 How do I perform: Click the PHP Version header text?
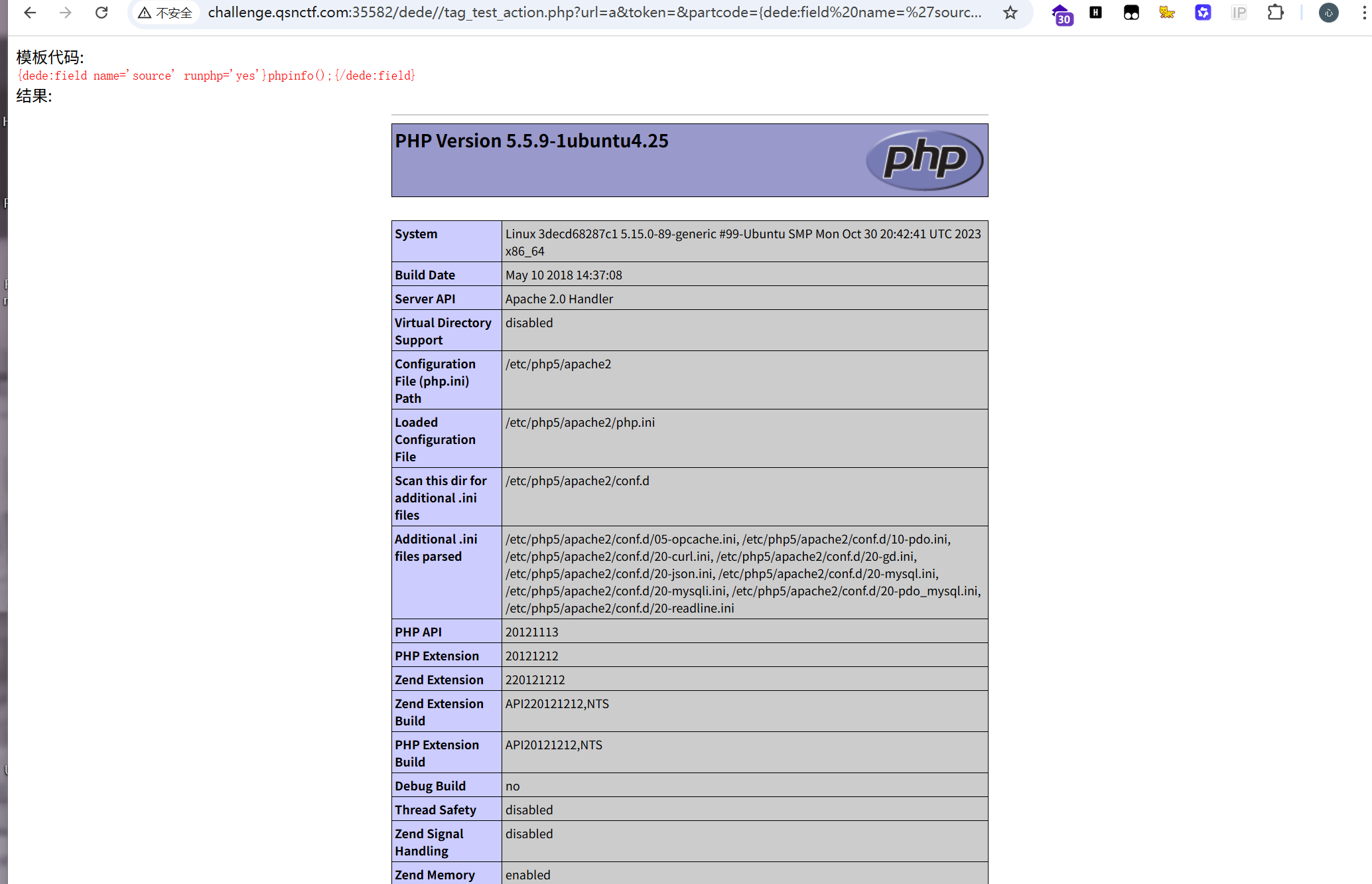point(531,141)
